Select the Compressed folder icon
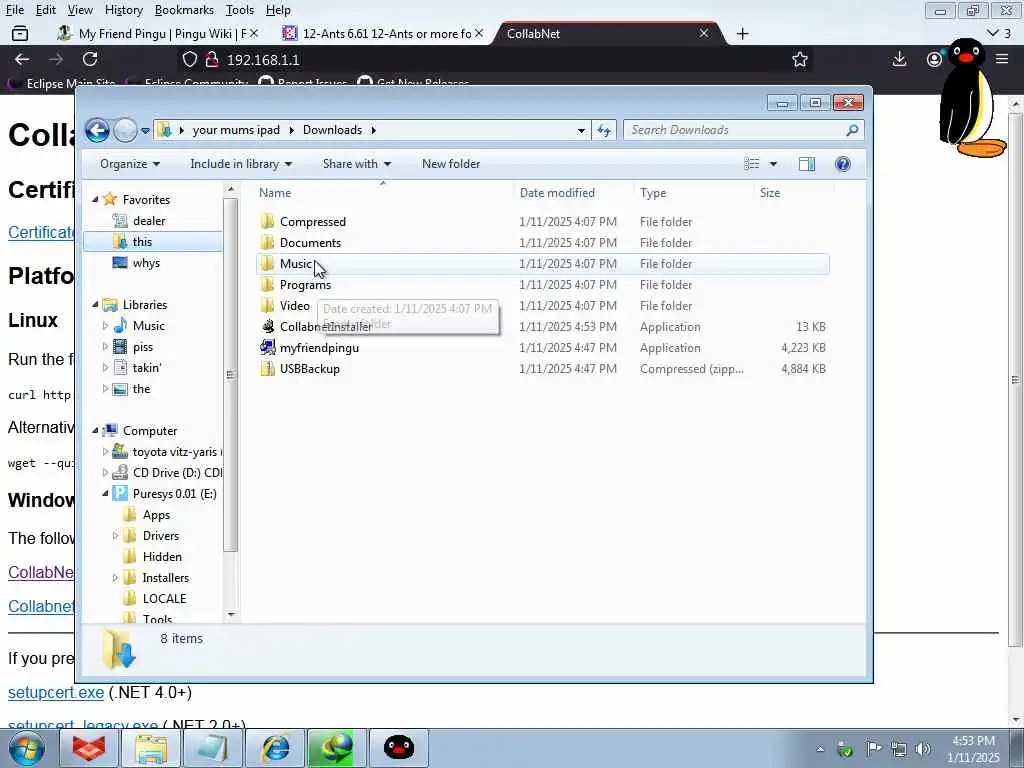 pos(268,221)
